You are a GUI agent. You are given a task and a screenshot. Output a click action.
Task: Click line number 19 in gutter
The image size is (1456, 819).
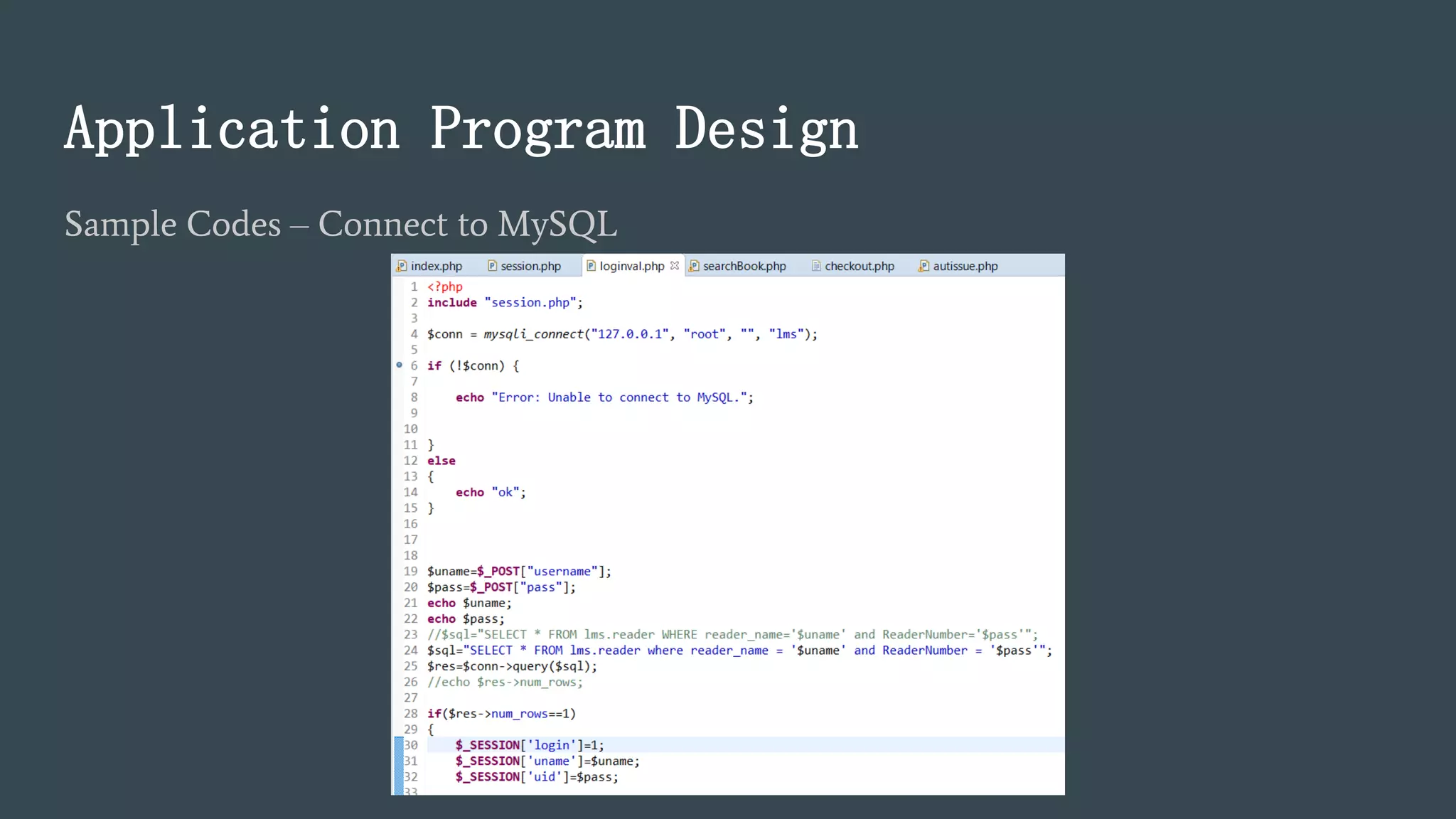tap(411, 572)
